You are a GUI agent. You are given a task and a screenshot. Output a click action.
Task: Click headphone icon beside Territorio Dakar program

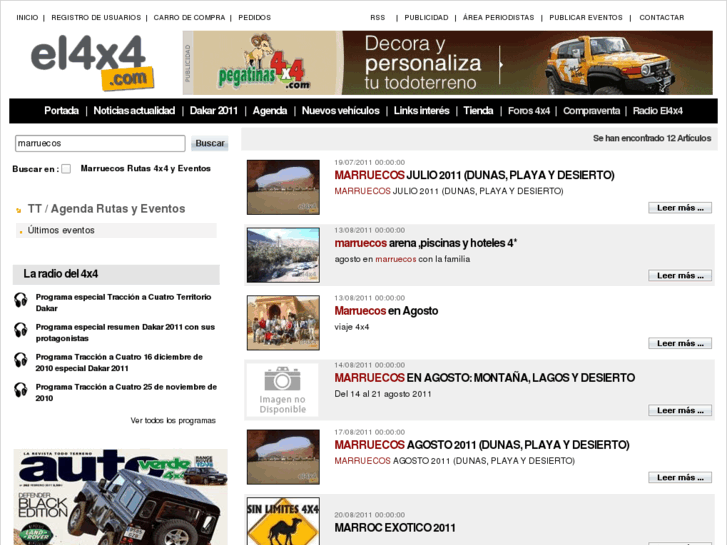(20, 300)
